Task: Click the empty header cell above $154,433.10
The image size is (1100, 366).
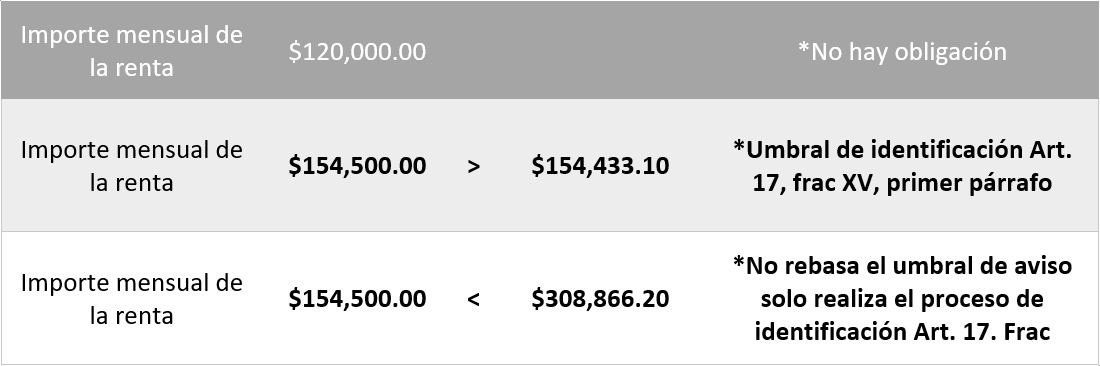Action: [601, 50]
